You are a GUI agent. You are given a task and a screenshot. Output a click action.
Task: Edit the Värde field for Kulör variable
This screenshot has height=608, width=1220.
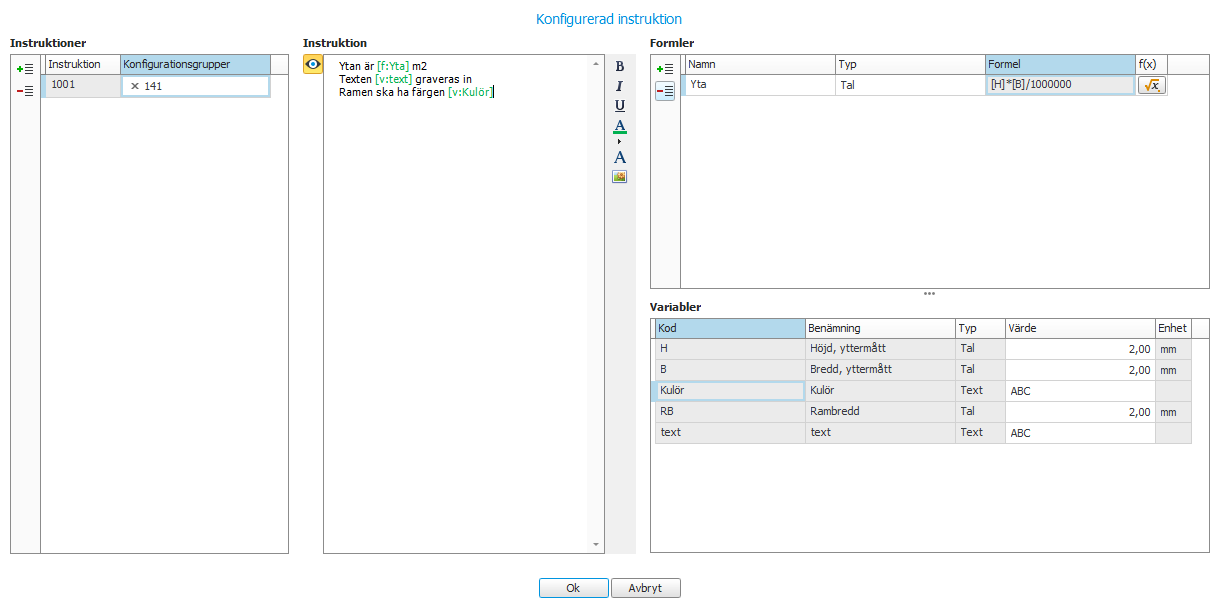click(1078, 391)
